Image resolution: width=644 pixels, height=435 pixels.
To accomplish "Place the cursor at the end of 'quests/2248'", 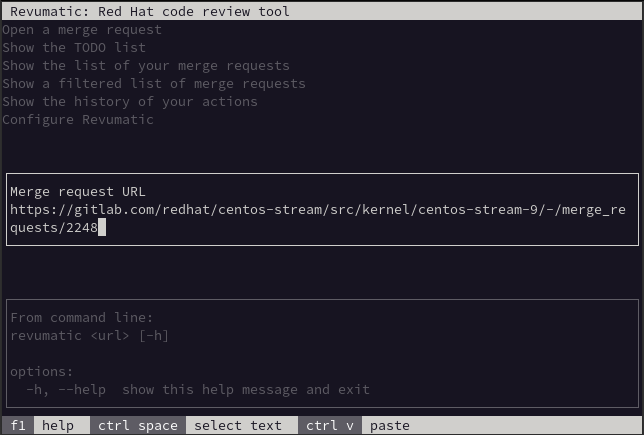I will [x=102, y=228].
